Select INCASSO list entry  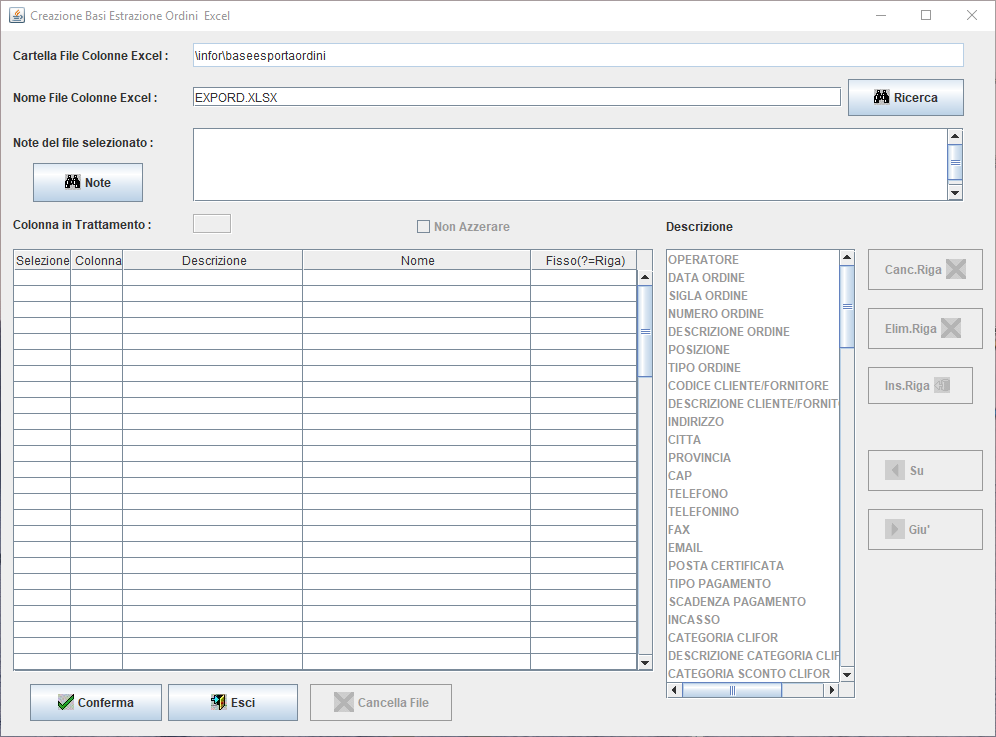(753, 619)
